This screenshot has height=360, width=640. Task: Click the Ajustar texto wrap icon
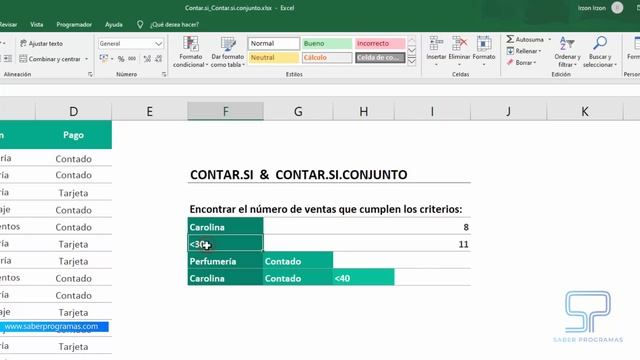click(23, 43)
